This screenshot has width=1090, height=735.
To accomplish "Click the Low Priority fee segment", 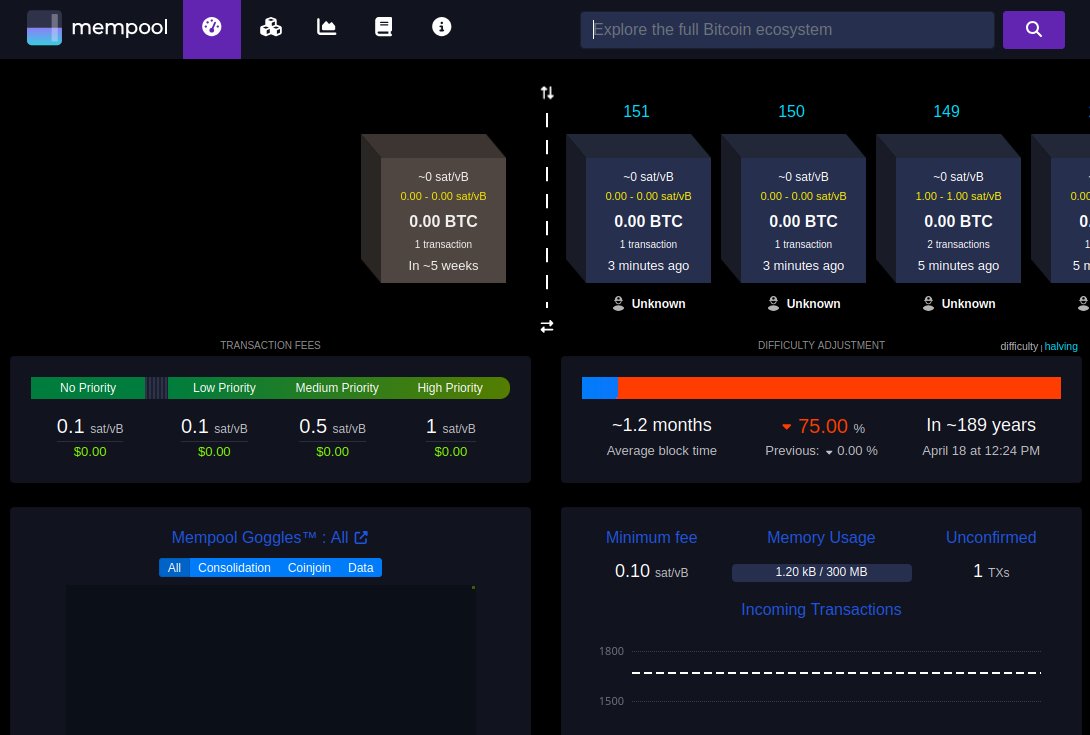I will pyautogui.click(x=224, y=388).
